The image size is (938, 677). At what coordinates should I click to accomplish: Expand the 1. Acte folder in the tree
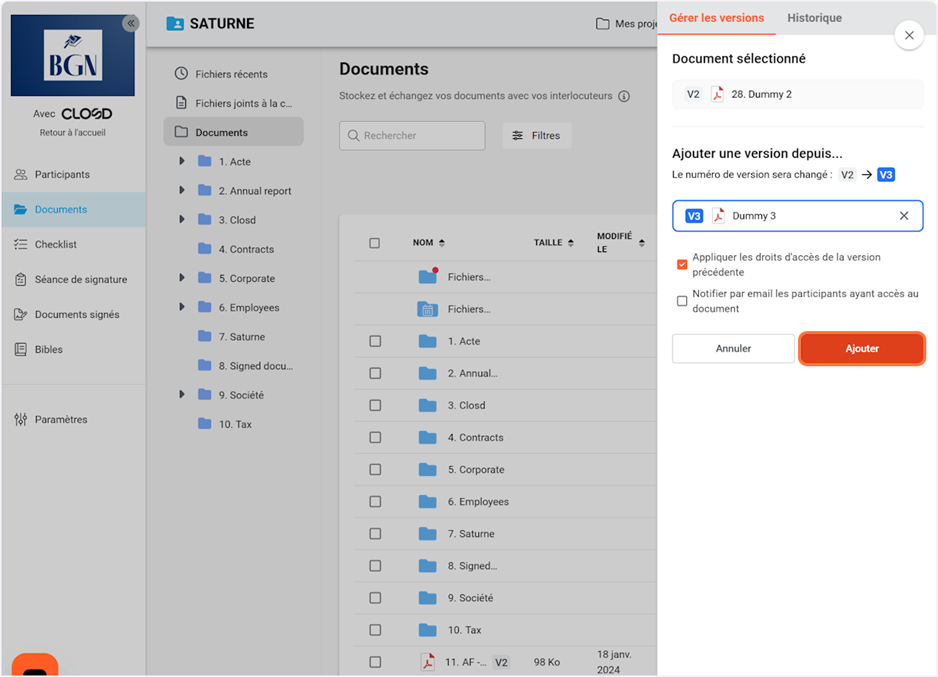pos(181,162)
